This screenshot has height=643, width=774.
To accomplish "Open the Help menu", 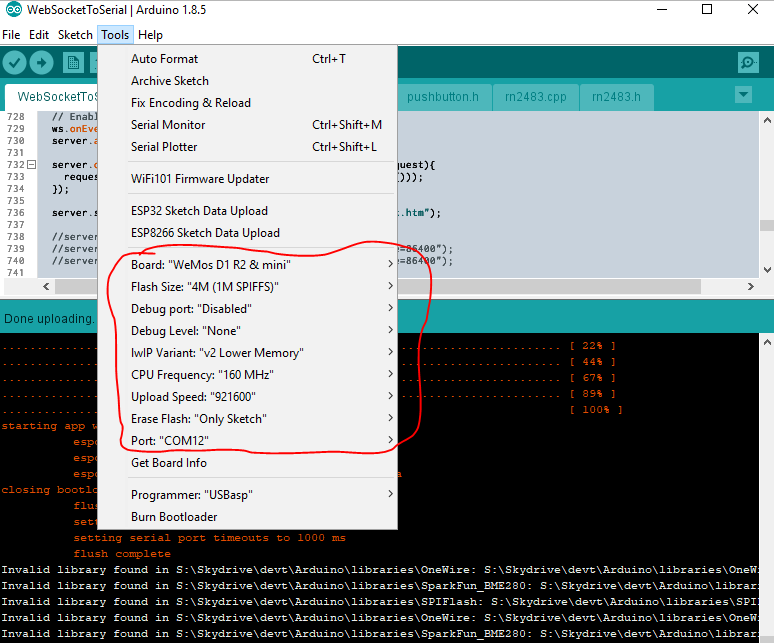I will pyautogui.click(x=150, y=35).
